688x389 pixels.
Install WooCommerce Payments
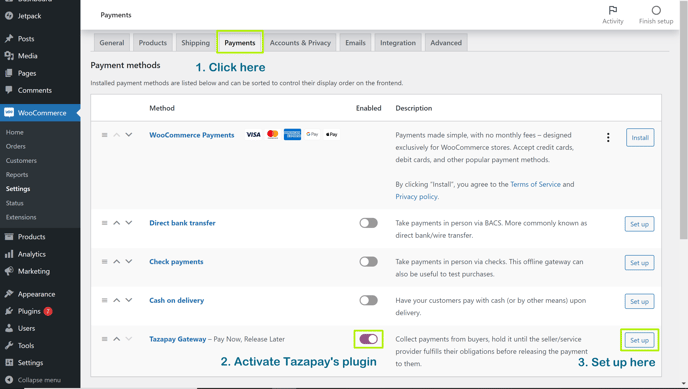(640, 138)
